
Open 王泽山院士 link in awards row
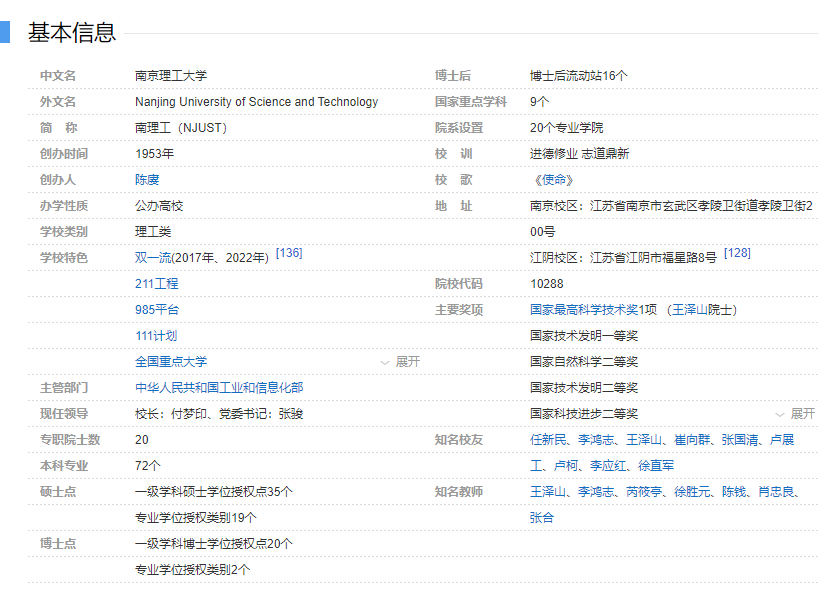[x=703, y=310]
